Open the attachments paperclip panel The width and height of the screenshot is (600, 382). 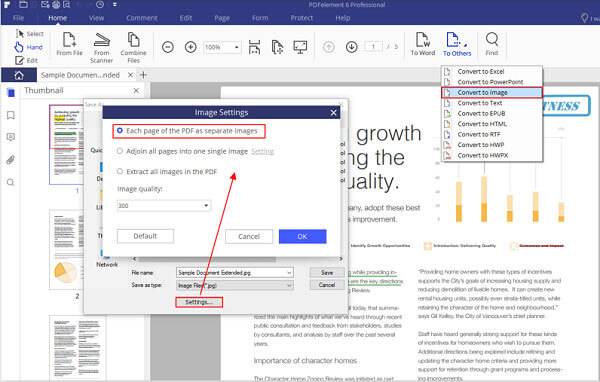11,160
